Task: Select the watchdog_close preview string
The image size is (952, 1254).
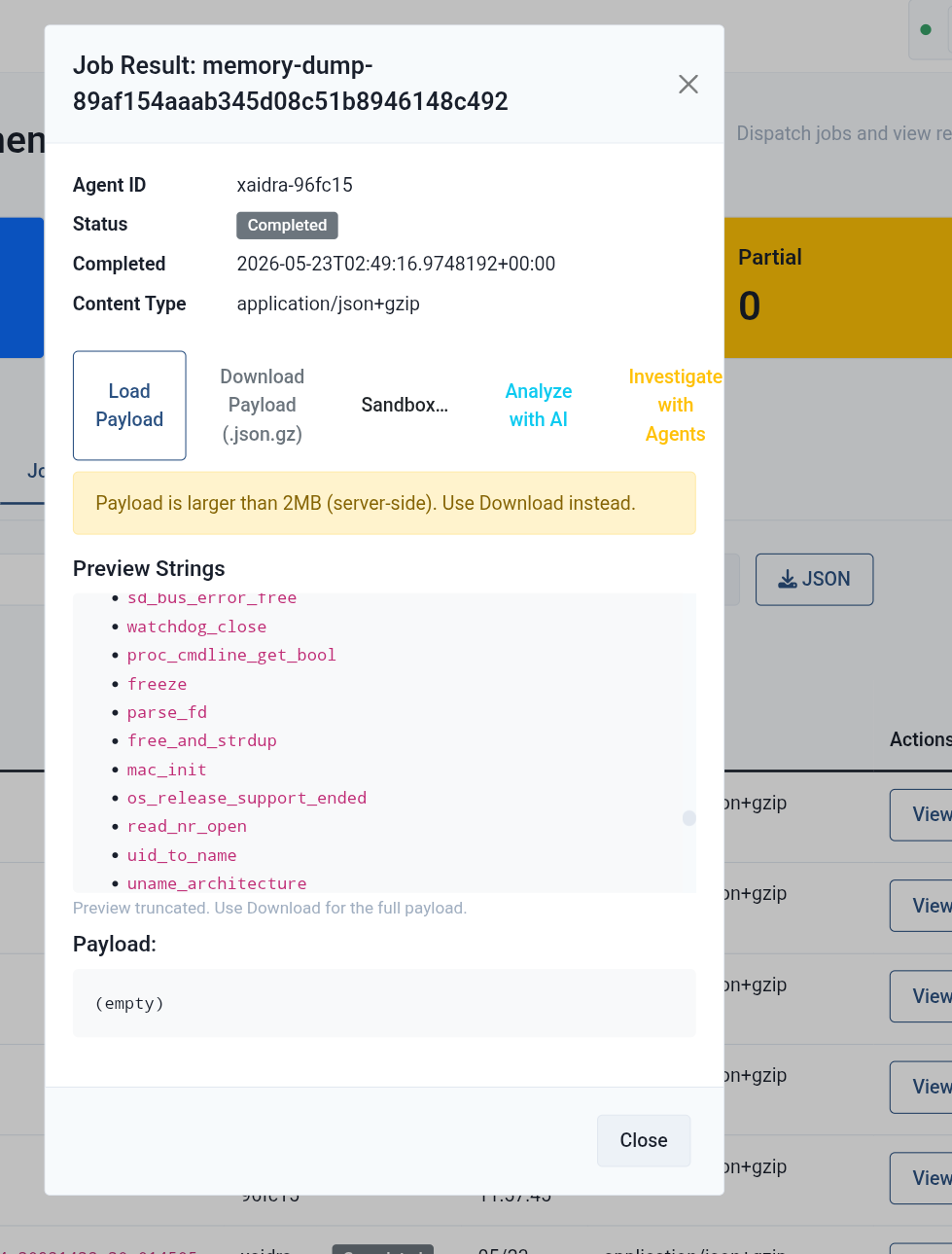Action: [196, 627]
